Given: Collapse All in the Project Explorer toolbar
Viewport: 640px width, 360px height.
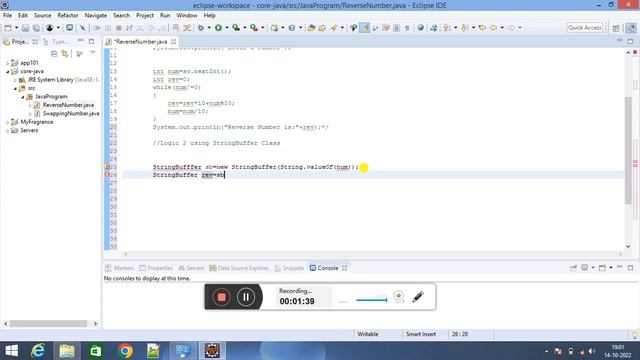Looking at the screenshot, I should [54, 53].
